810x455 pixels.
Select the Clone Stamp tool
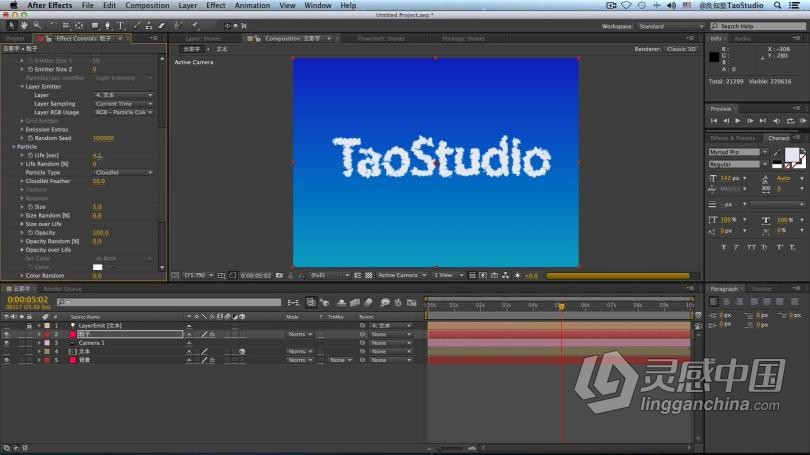click(149, 25)
